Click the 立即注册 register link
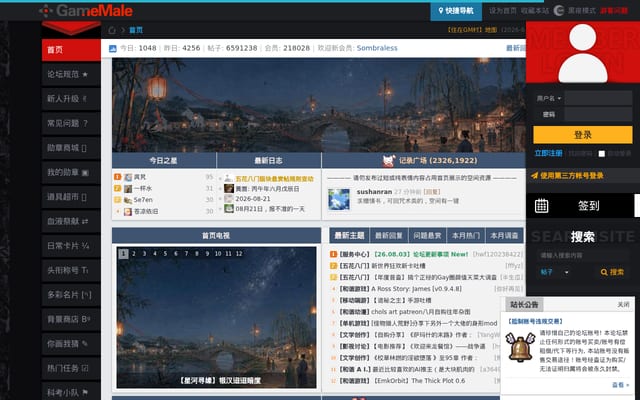The image size is (640, 400). [548, 153]
